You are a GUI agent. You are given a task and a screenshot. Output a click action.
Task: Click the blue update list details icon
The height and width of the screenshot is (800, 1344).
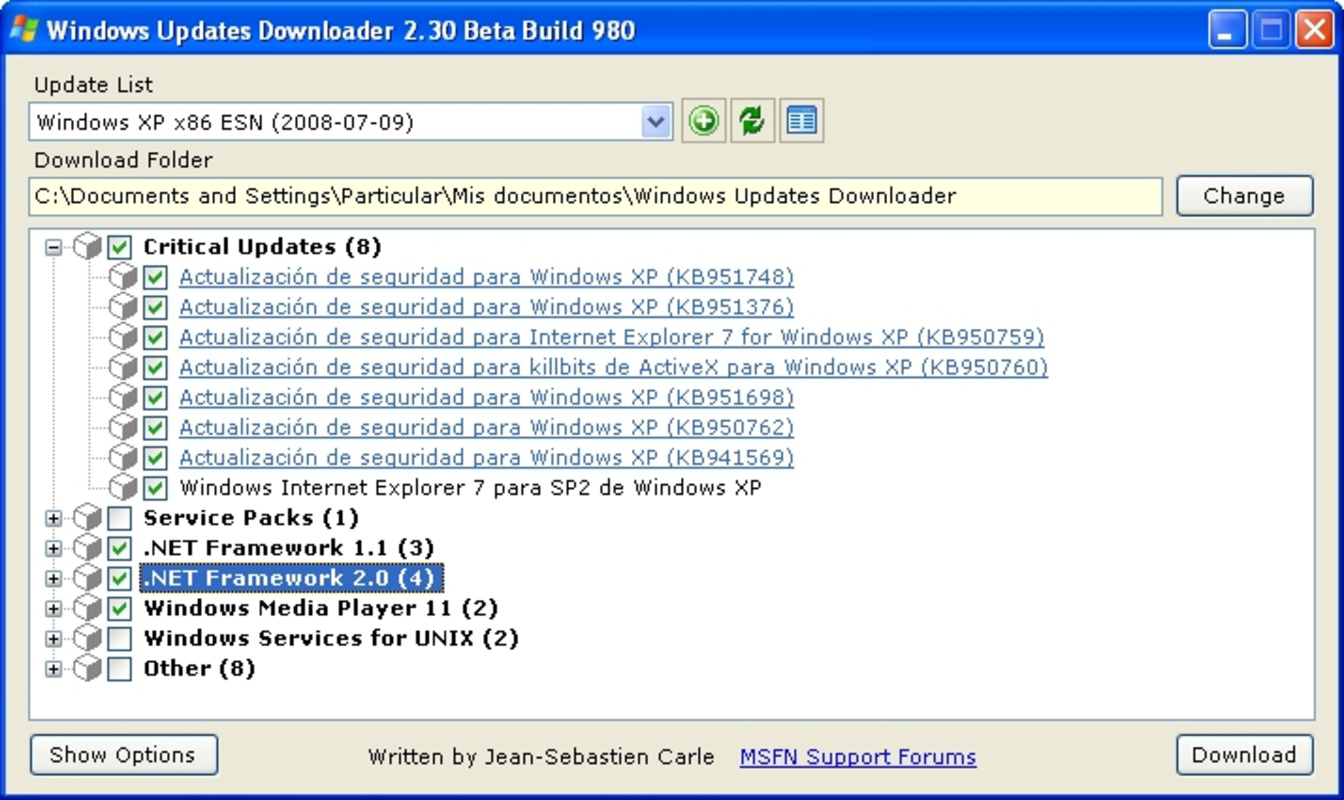801,122
